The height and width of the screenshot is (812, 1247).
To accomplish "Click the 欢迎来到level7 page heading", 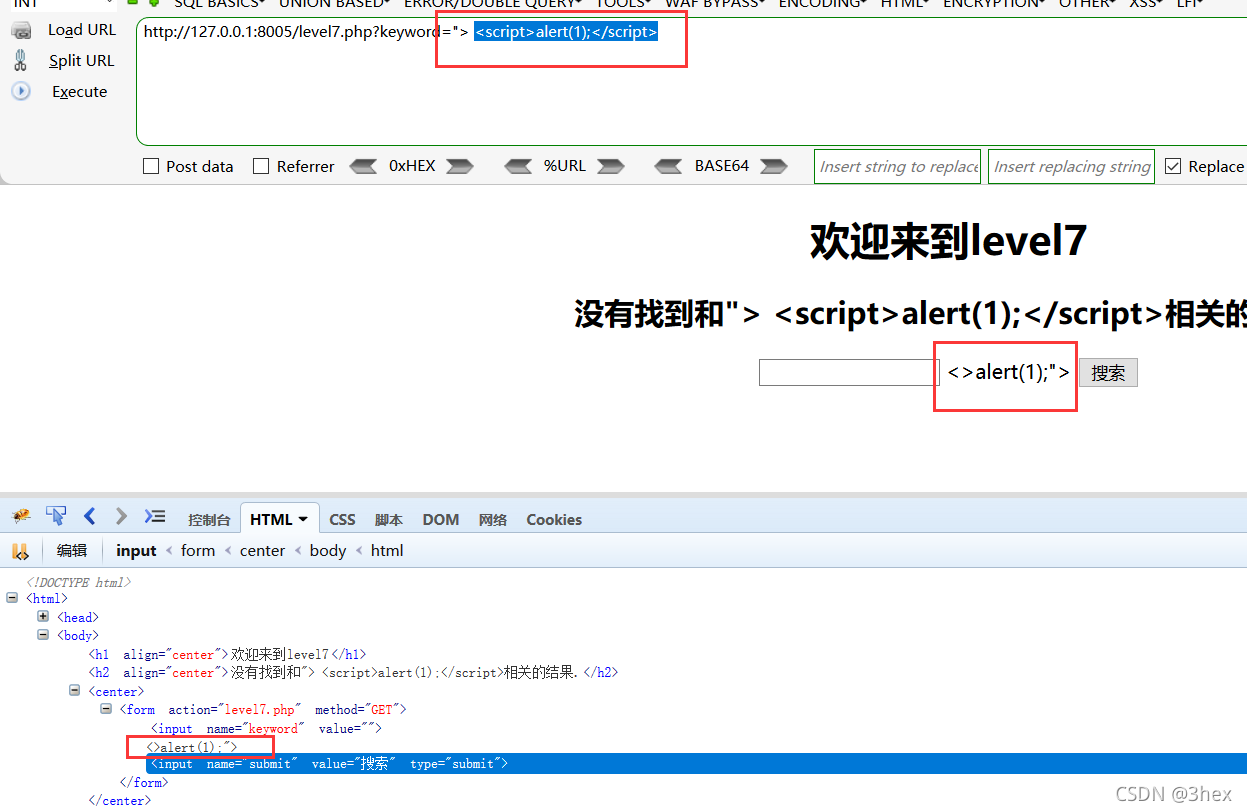I will [947, 241].
